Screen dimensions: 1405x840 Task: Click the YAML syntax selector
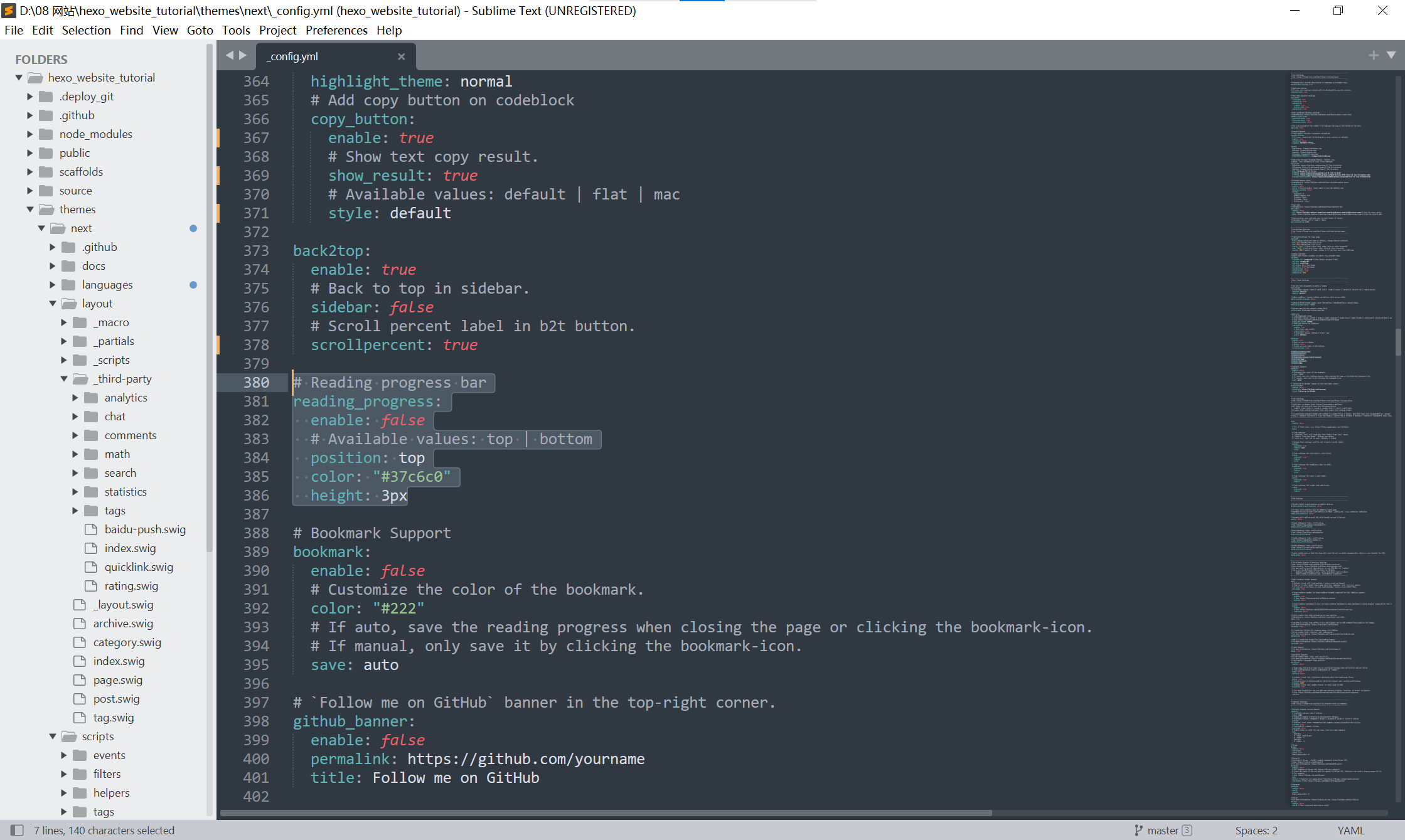tap(1350, 830)
